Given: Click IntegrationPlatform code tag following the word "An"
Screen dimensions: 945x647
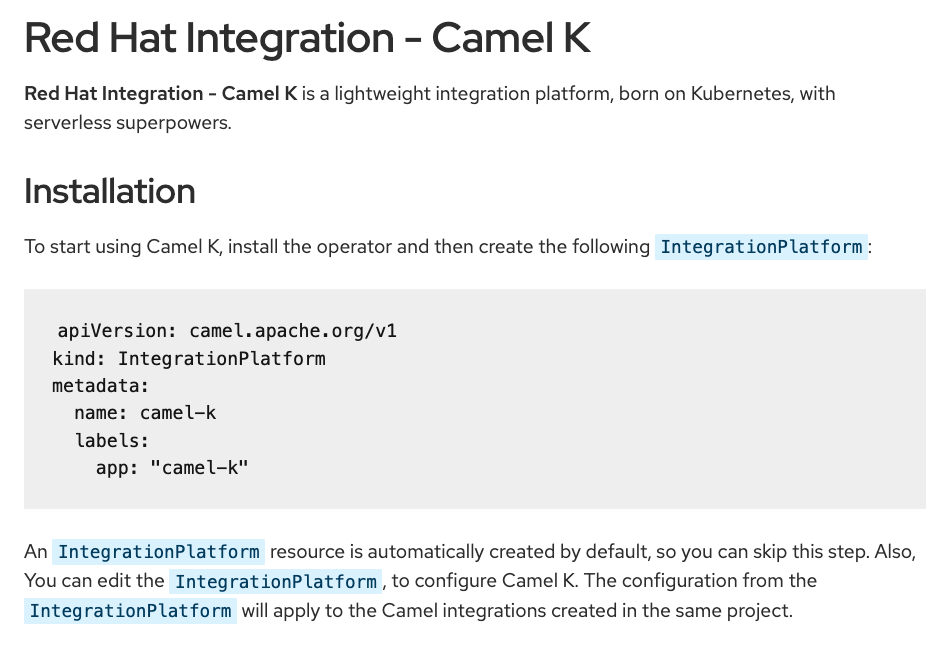Looking at the screenshot, I should (x=158, y=552).
